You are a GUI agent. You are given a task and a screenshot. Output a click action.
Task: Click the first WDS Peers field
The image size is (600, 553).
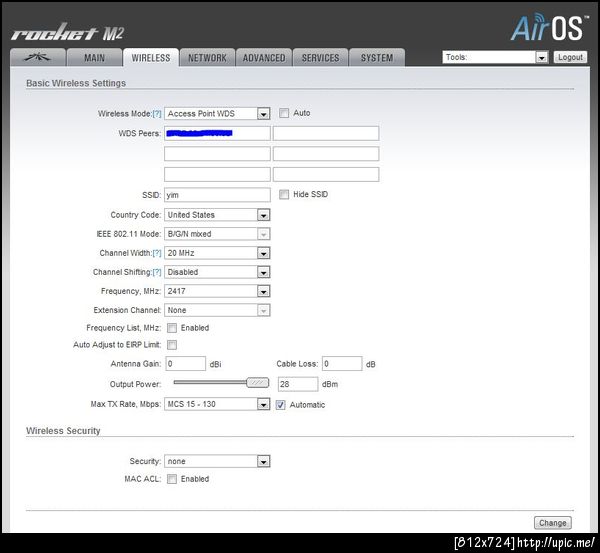(x=217, y=133)
